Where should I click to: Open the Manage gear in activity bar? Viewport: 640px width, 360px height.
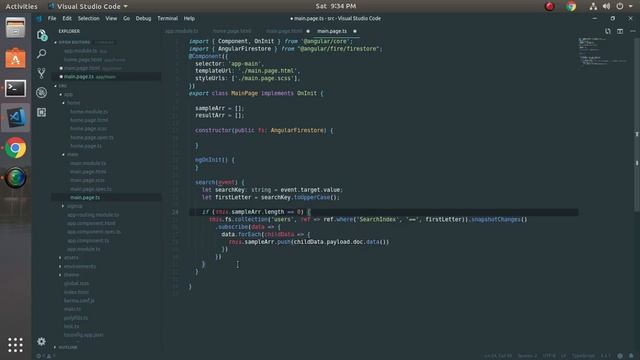click(42, 341)
